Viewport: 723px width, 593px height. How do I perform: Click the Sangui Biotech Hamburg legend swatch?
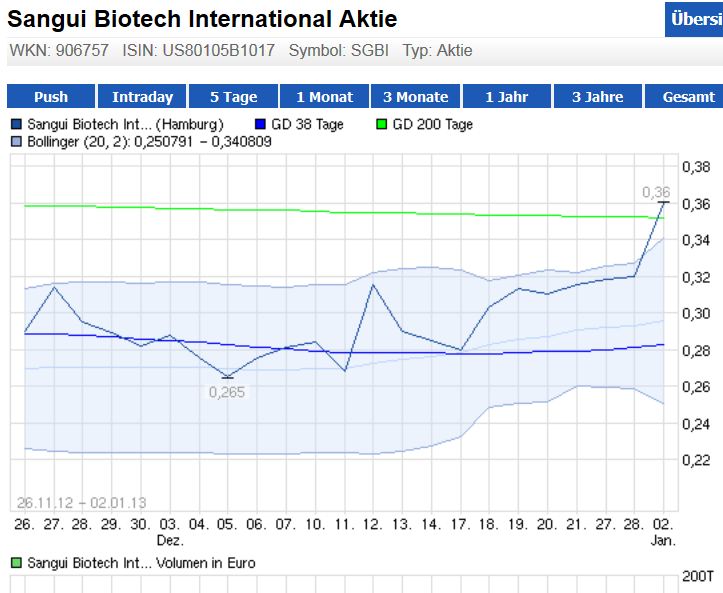[x=16, y=125]
